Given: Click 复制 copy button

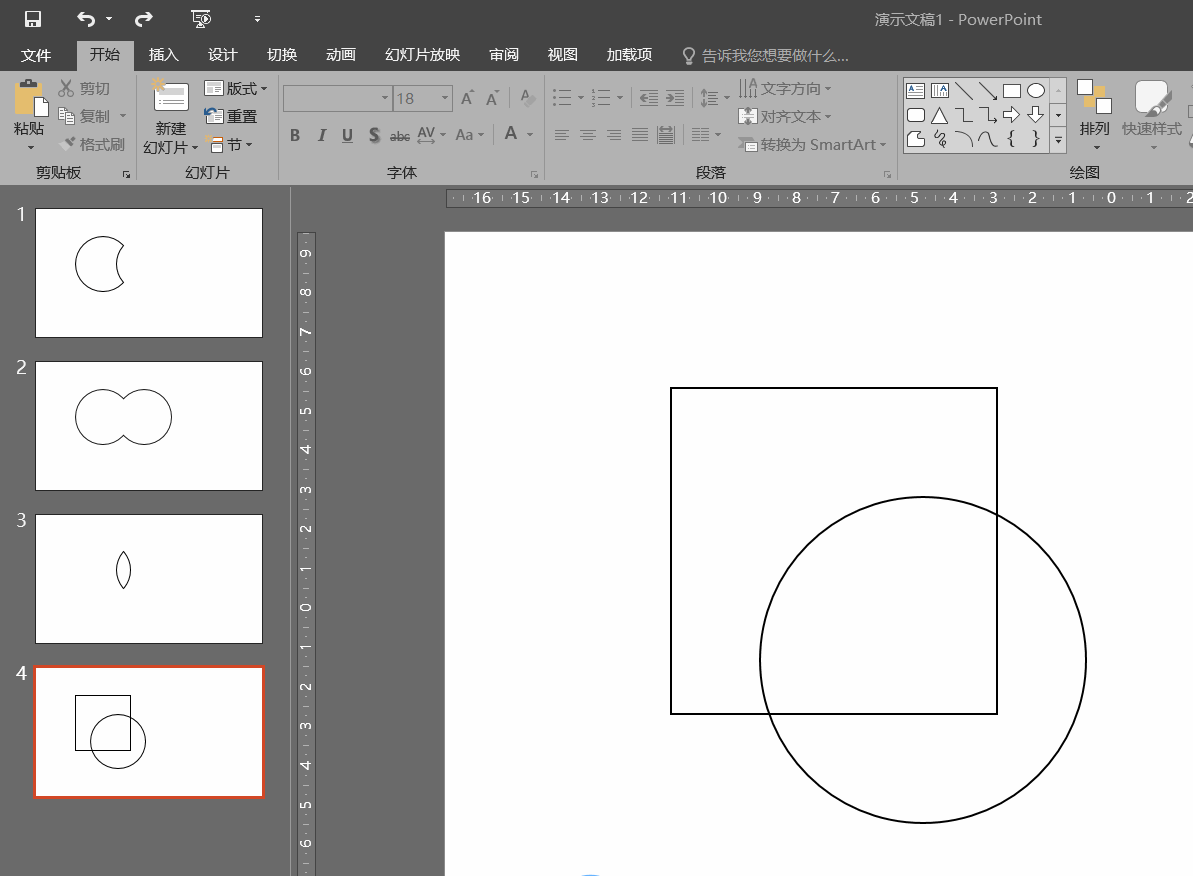Looking at the screenshot, I should click(x=84, y=116).
